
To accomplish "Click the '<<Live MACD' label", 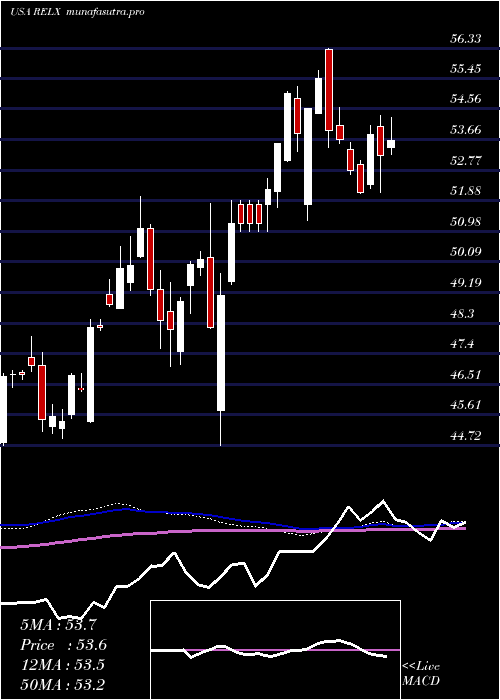I will click(x=421, y=674).
